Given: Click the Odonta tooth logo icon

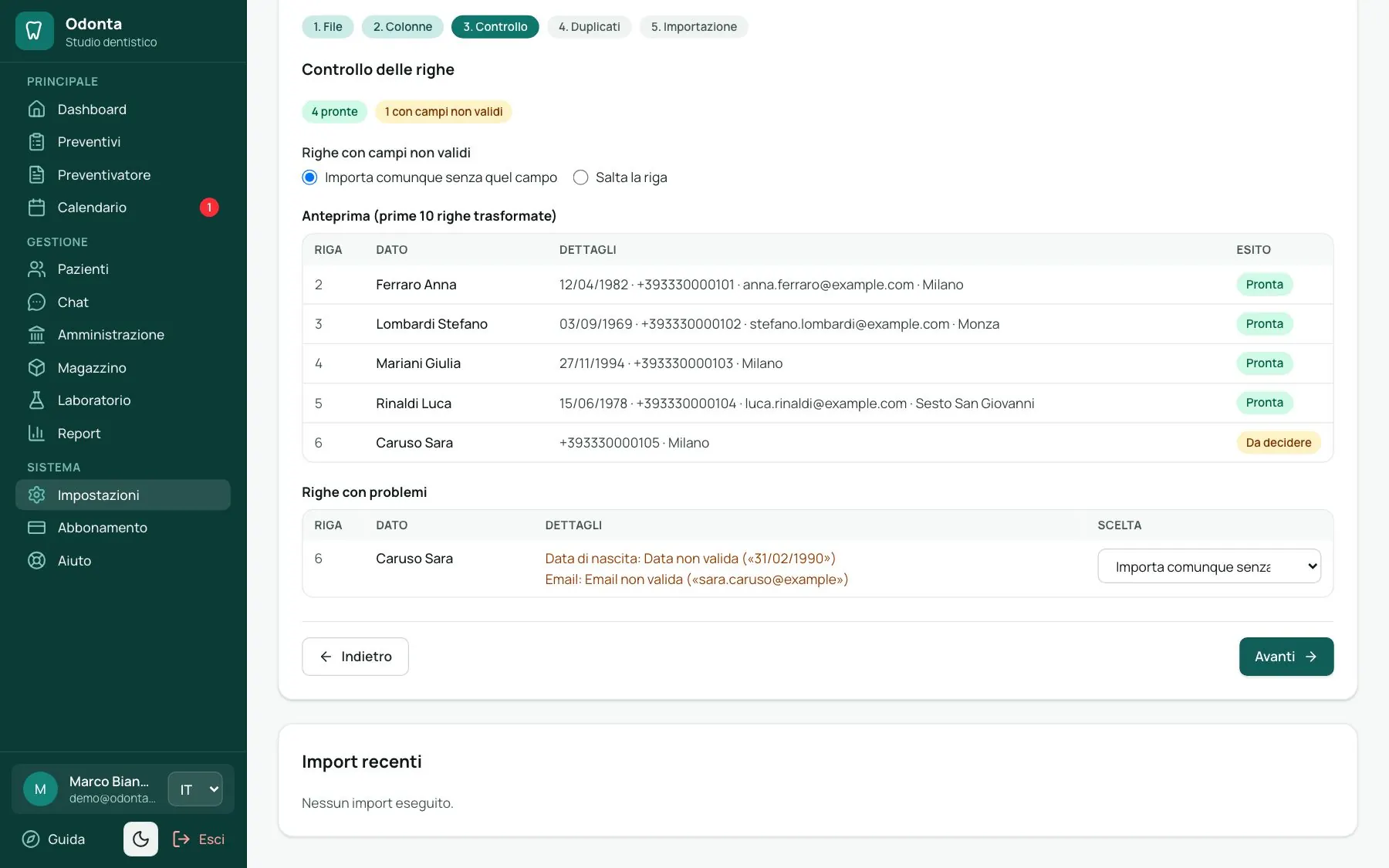Looking at the screenshot, I should click(34, 31).
